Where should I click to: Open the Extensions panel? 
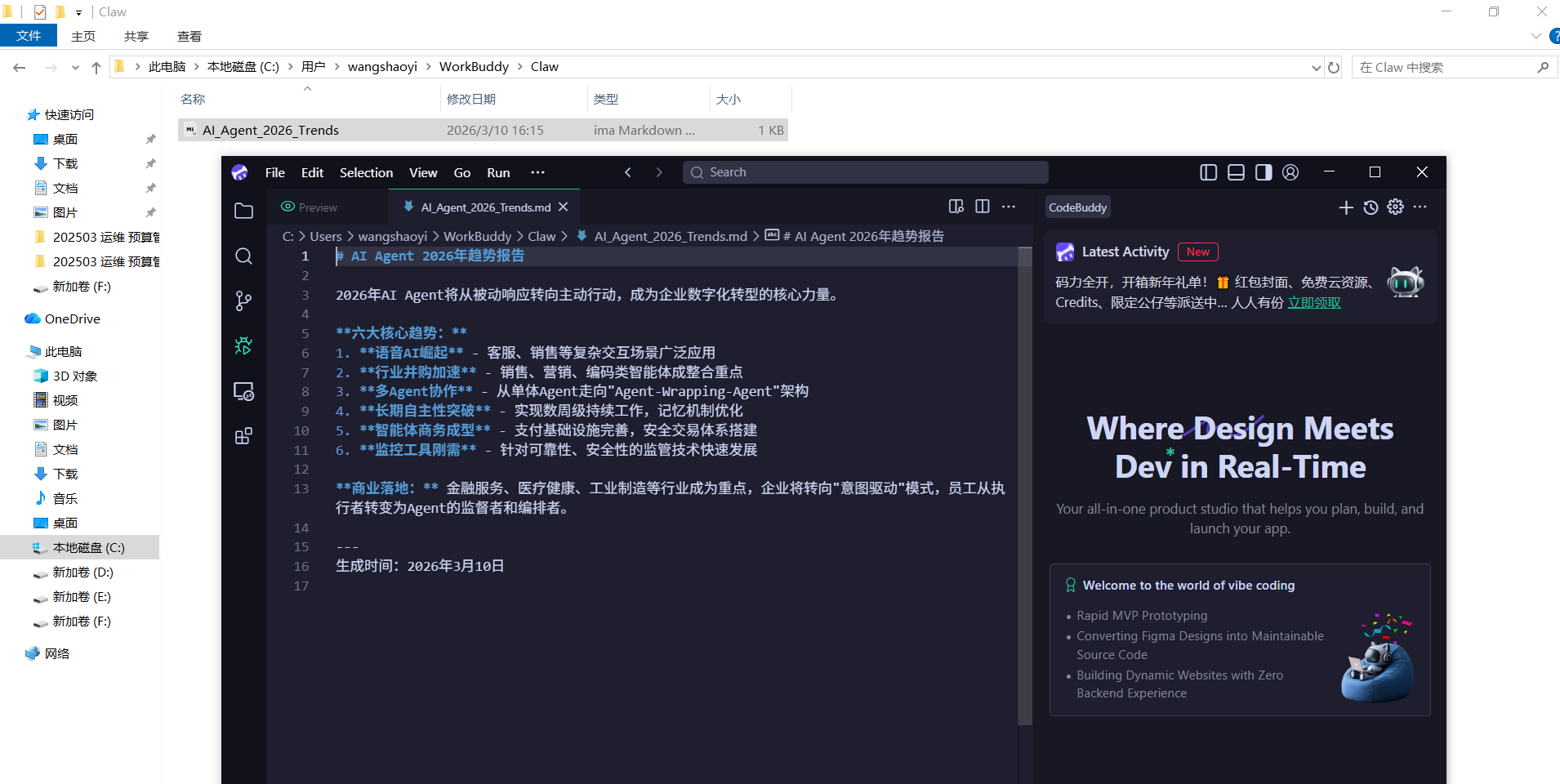[243, 436]
